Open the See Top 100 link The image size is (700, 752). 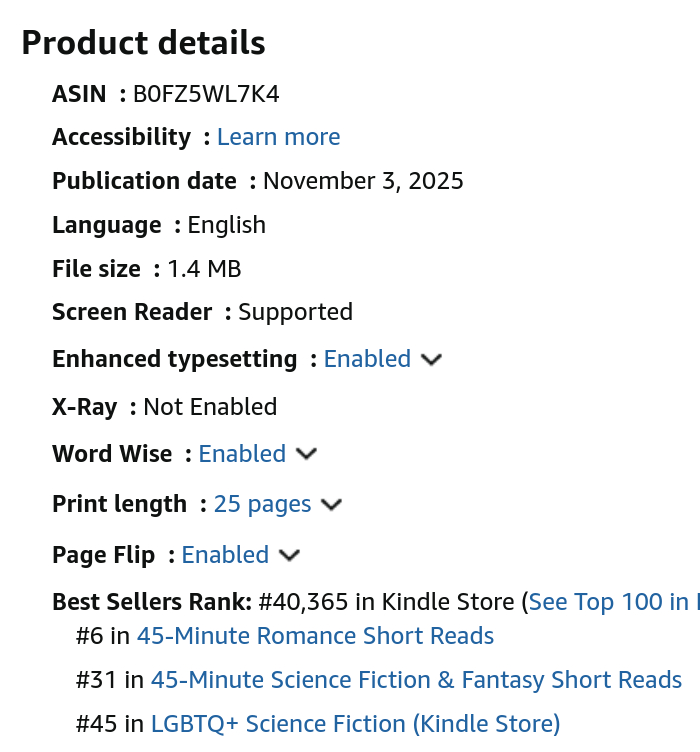612,602
